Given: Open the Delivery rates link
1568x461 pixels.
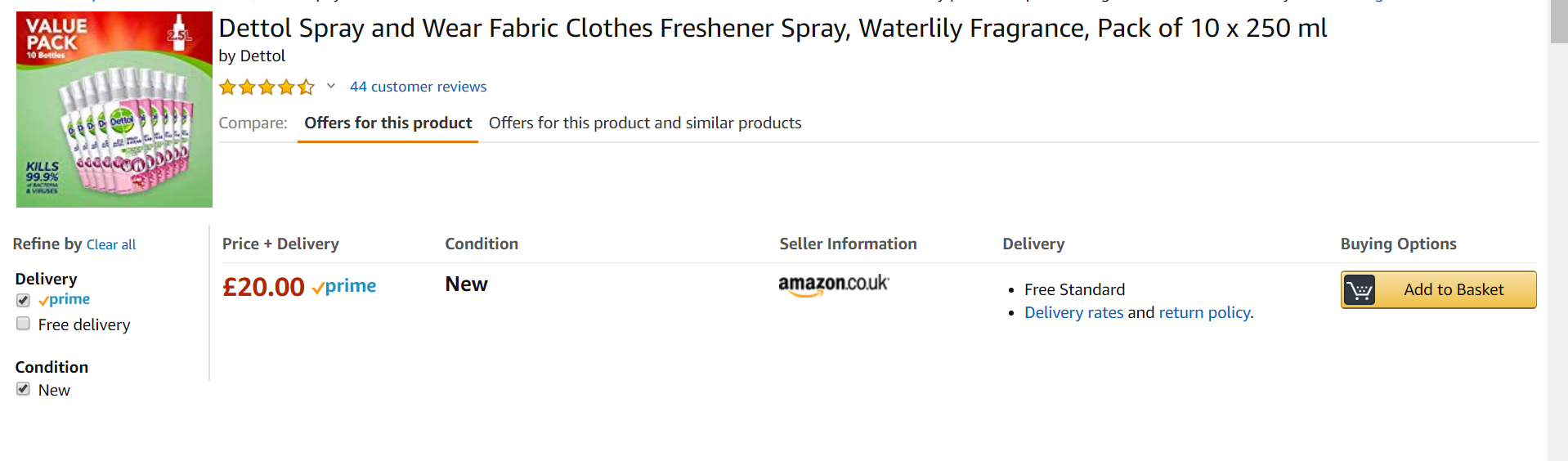Looking at the screenshot, I should click(1073, 312).
